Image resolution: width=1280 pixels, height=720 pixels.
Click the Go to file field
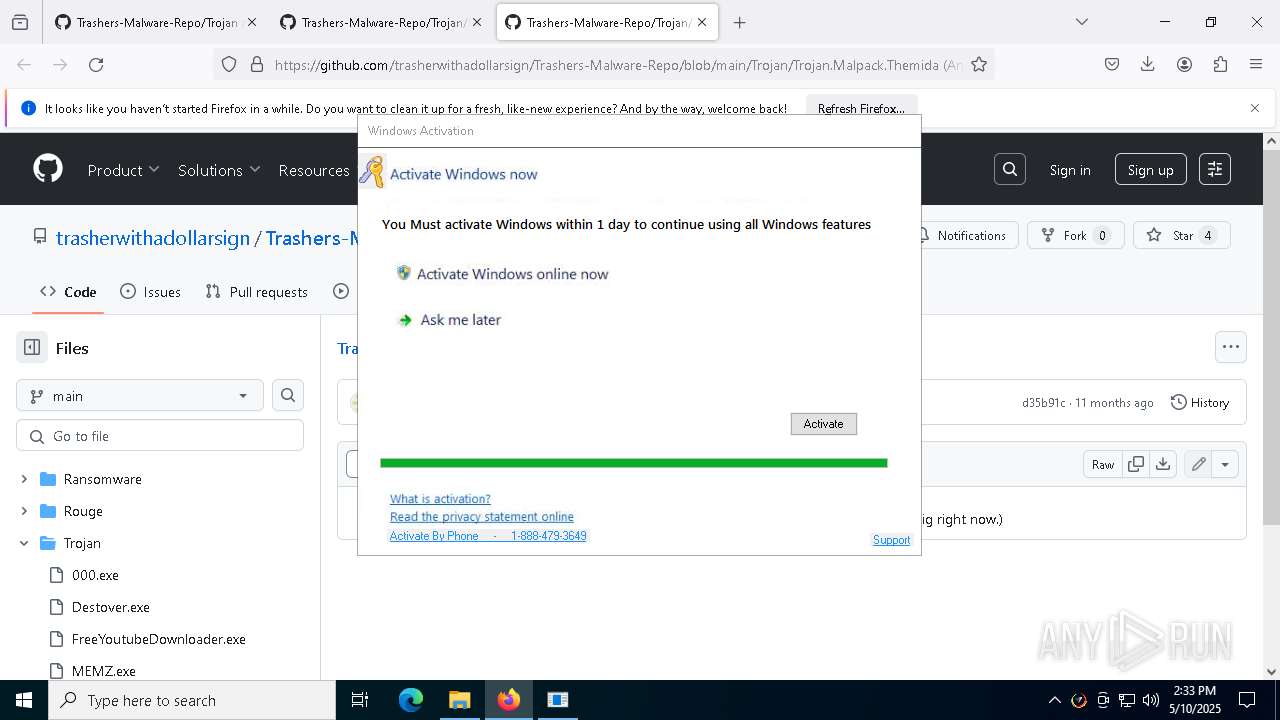160,436
